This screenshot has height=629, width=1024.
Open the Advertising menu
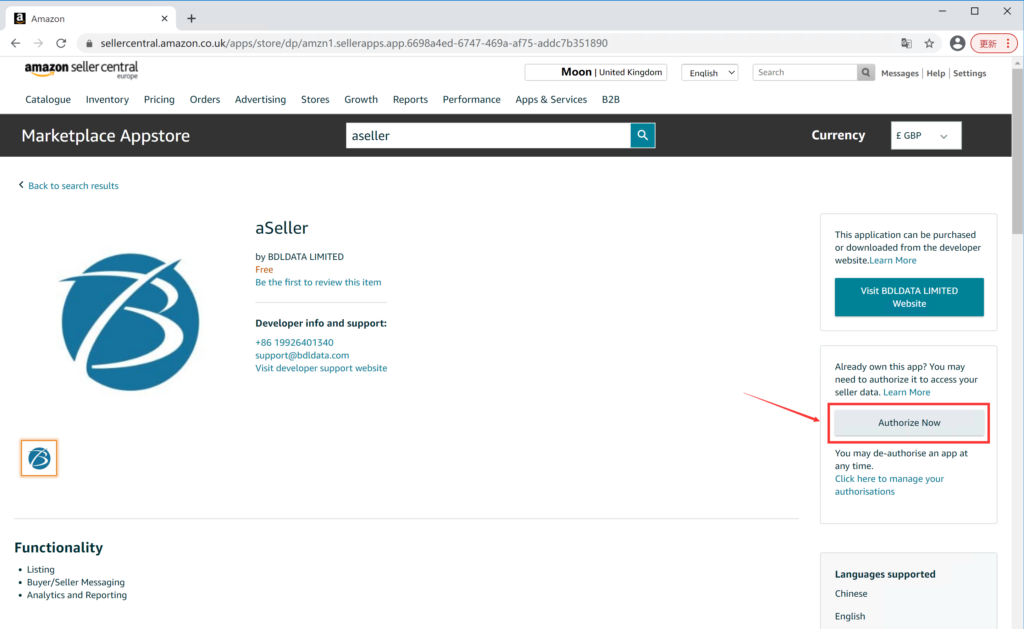tap(261, 99)
